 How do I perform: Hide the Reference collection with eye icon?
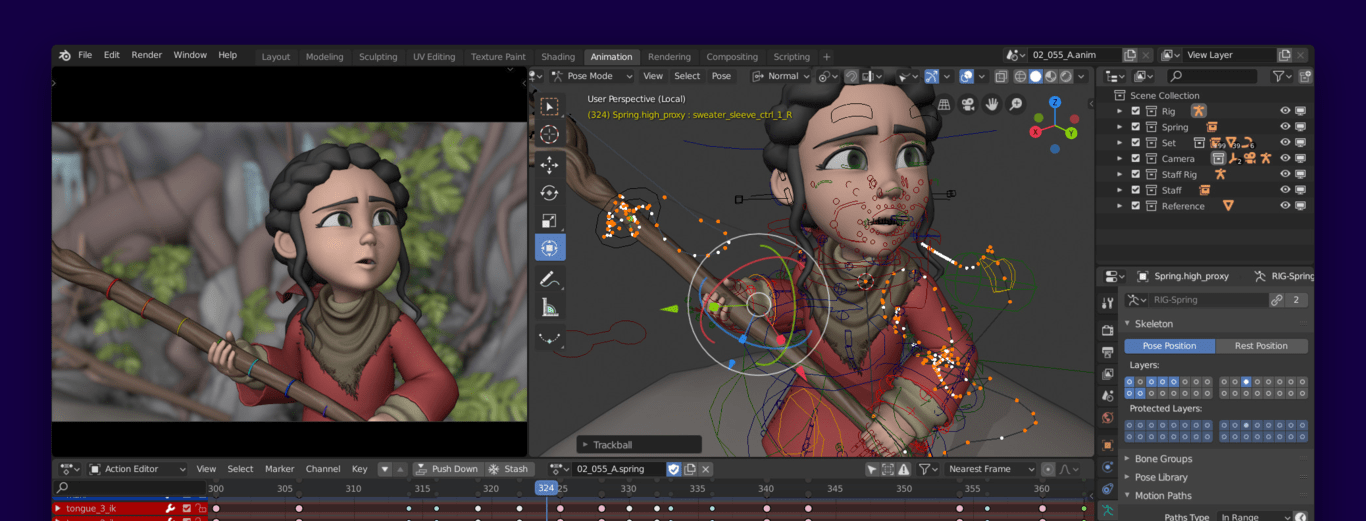click(1285, 206)
